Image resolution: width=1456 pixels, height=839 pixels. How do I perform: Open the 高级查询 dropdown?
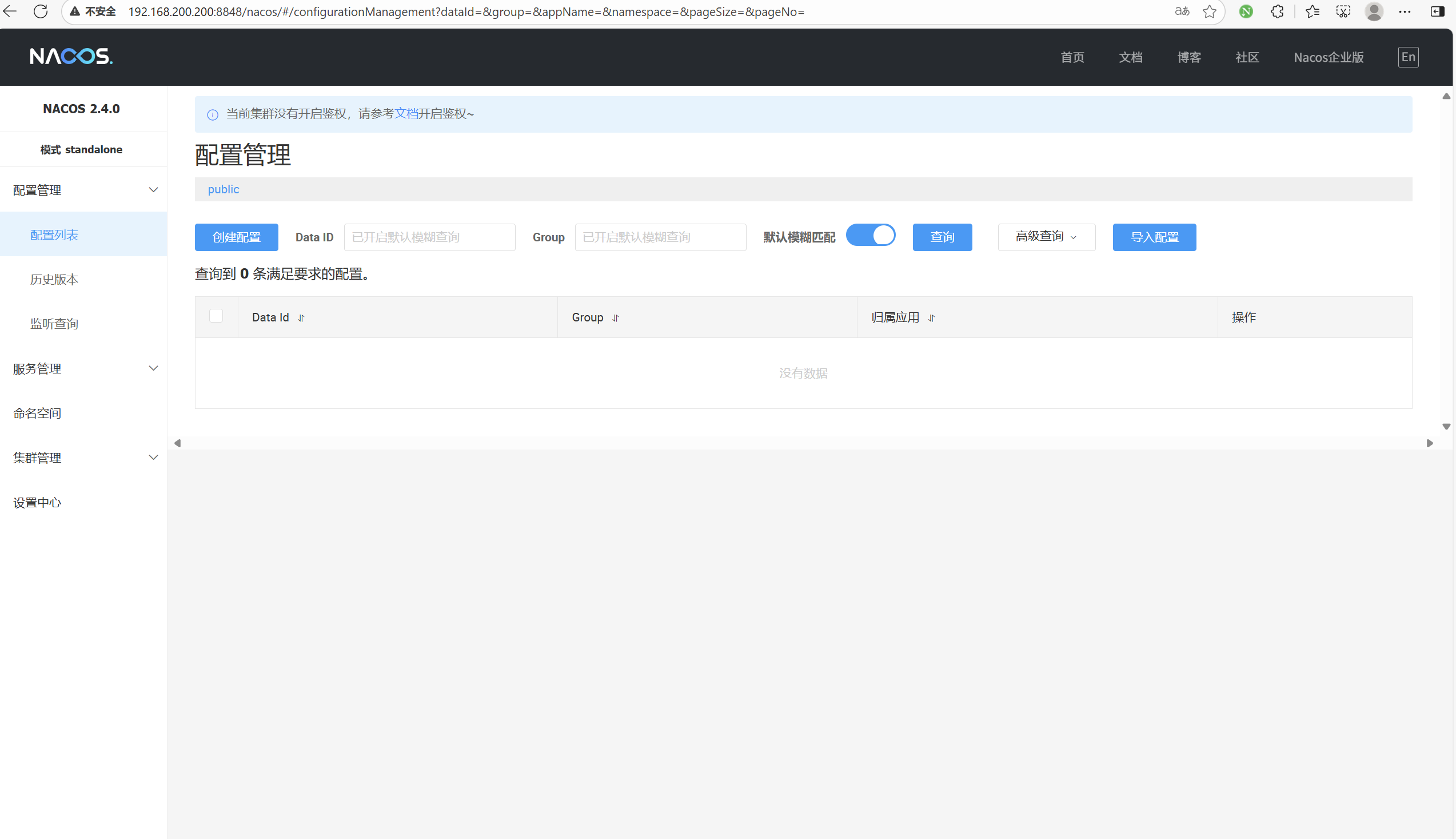point(1046,237)
